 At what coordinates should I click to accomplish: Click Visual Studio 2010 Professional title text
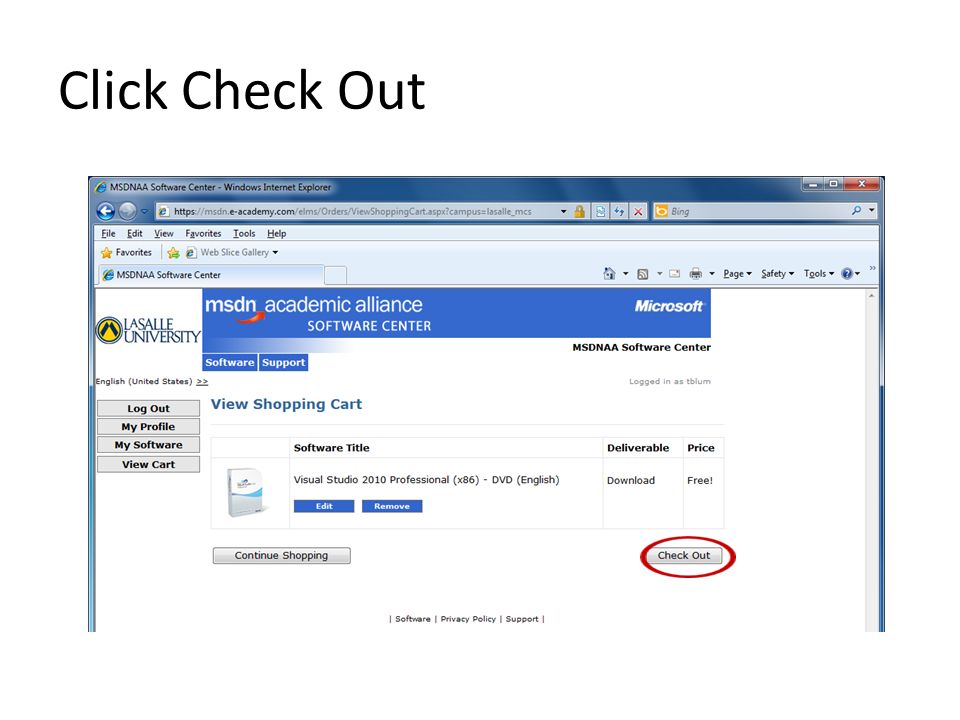tap(426, 480)
